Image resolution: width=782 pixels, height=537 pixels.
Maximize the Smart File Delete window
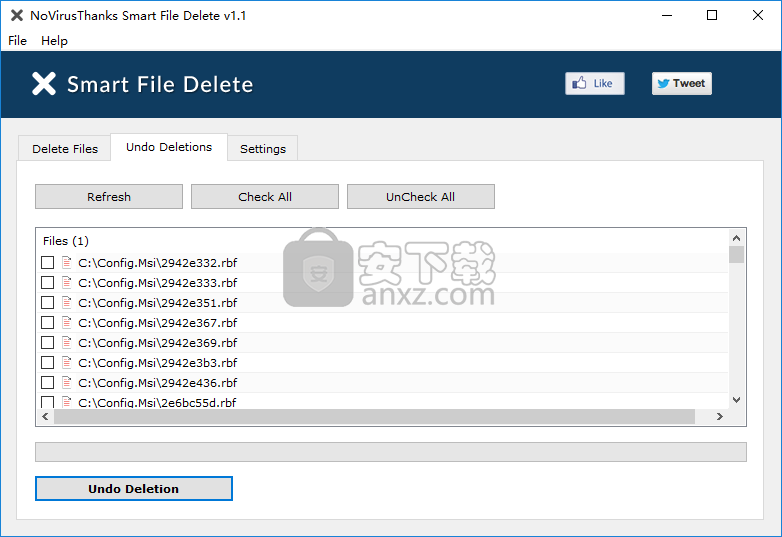[x=712, y=15]
